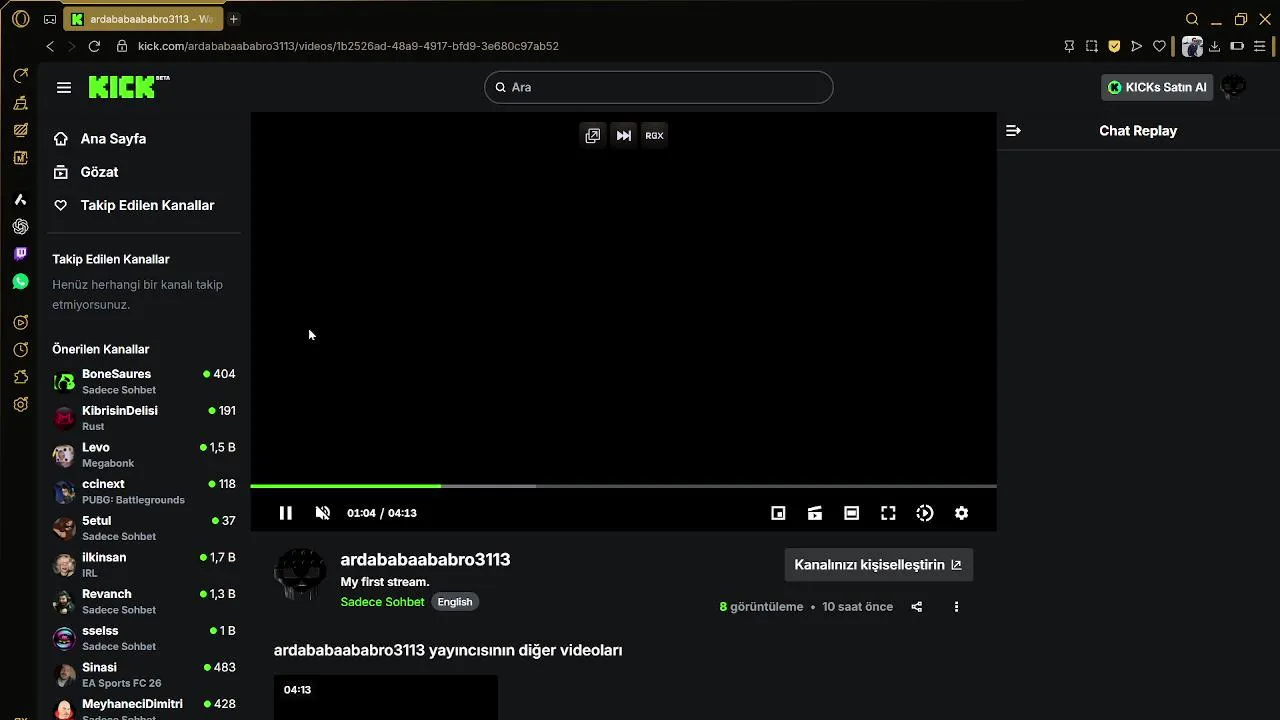Open playback speed control icon
This screenshot has height=720, width=1280.
[x=925, y=513]
